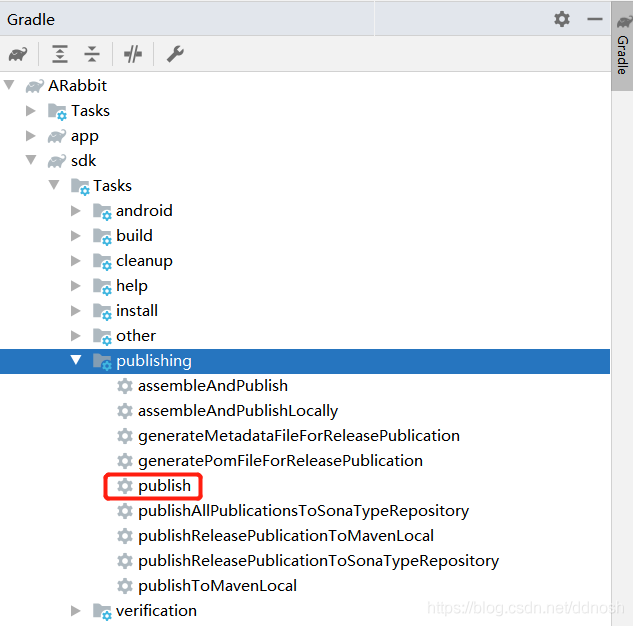Open the Gradle panel gear options
Viewport: 633px width, 626px height.
(562, 19)
